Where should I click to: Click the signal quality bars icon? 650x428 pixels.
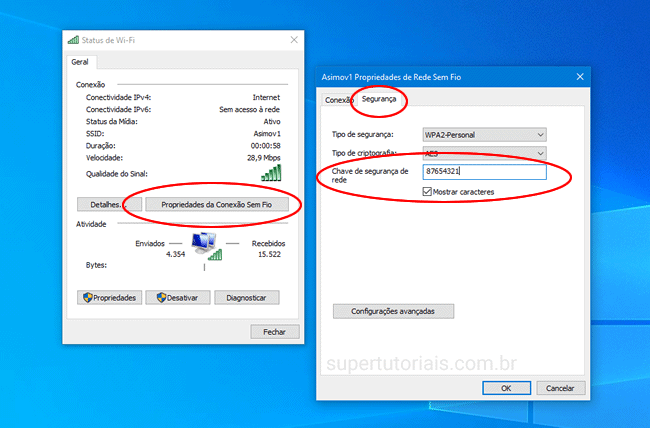point(271,173)
